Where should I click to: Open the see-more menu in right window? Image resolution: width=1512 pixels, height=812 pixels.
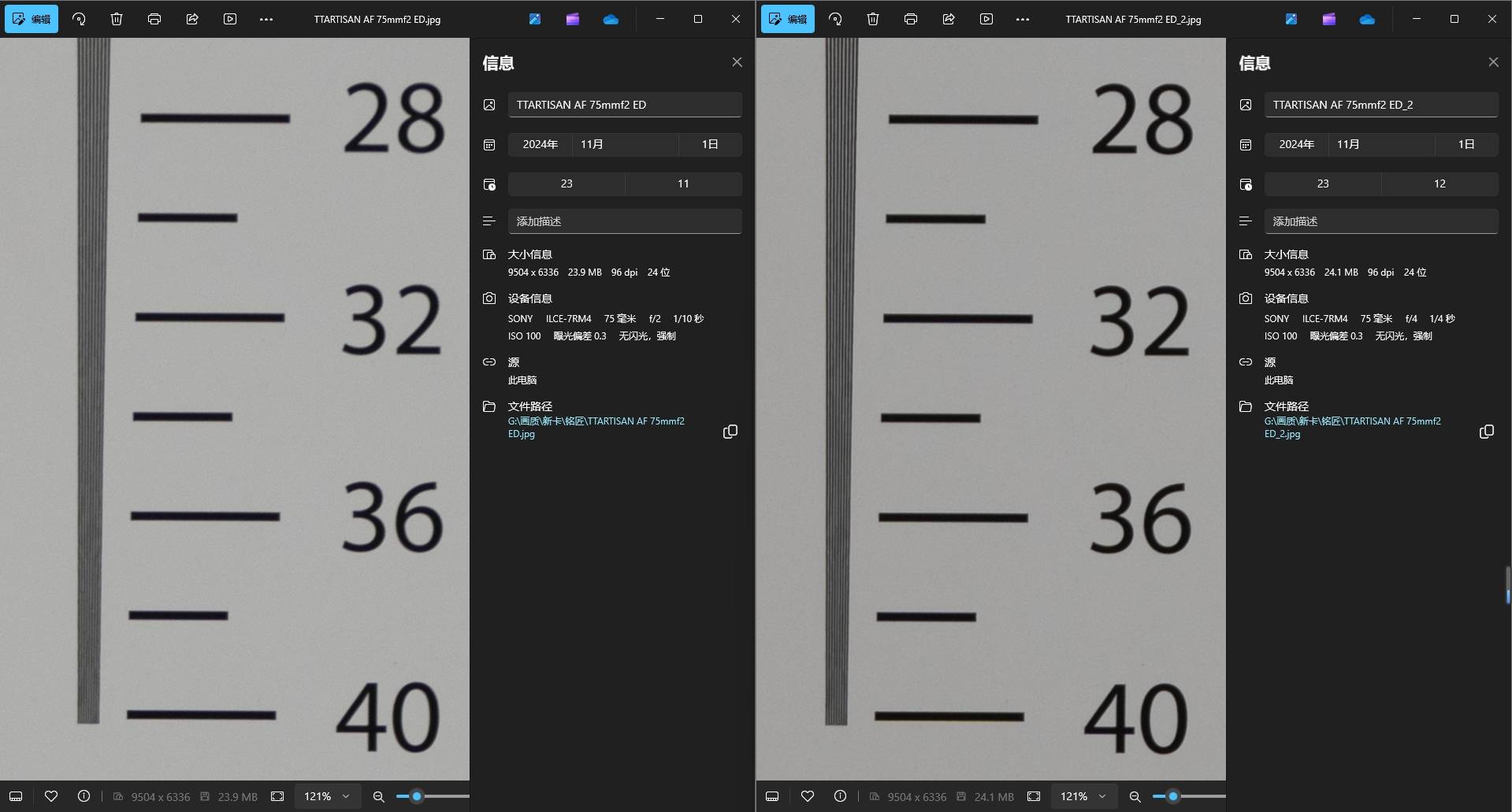[1023, 19]
